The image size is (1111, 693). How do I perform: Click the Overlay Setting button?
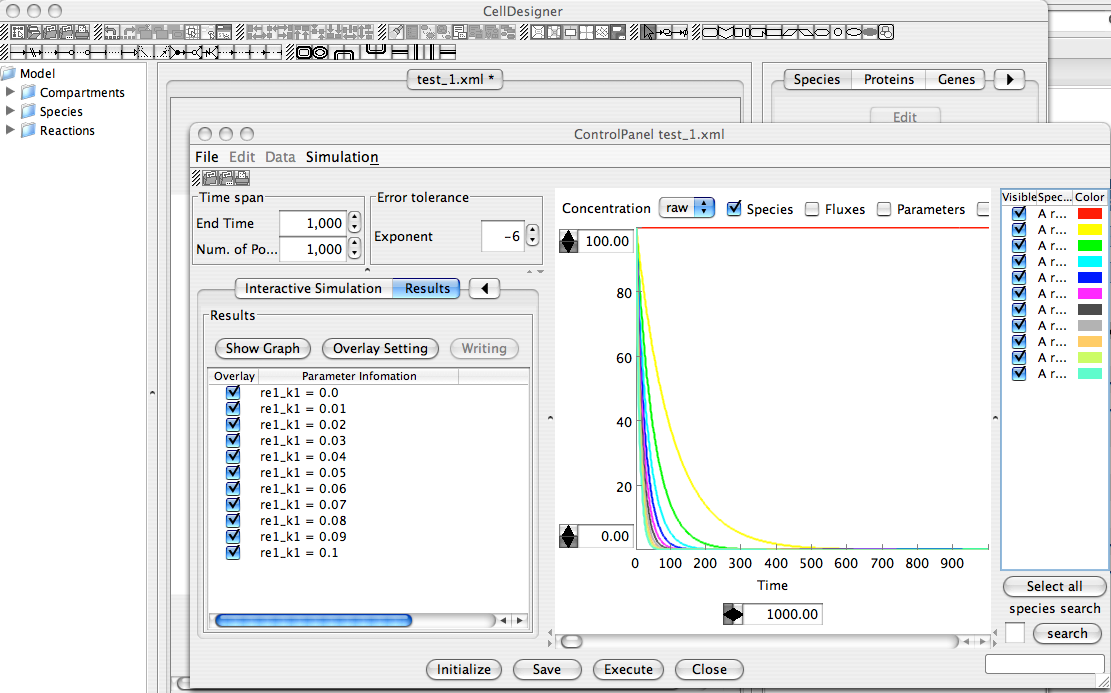(x=380, y=348)
